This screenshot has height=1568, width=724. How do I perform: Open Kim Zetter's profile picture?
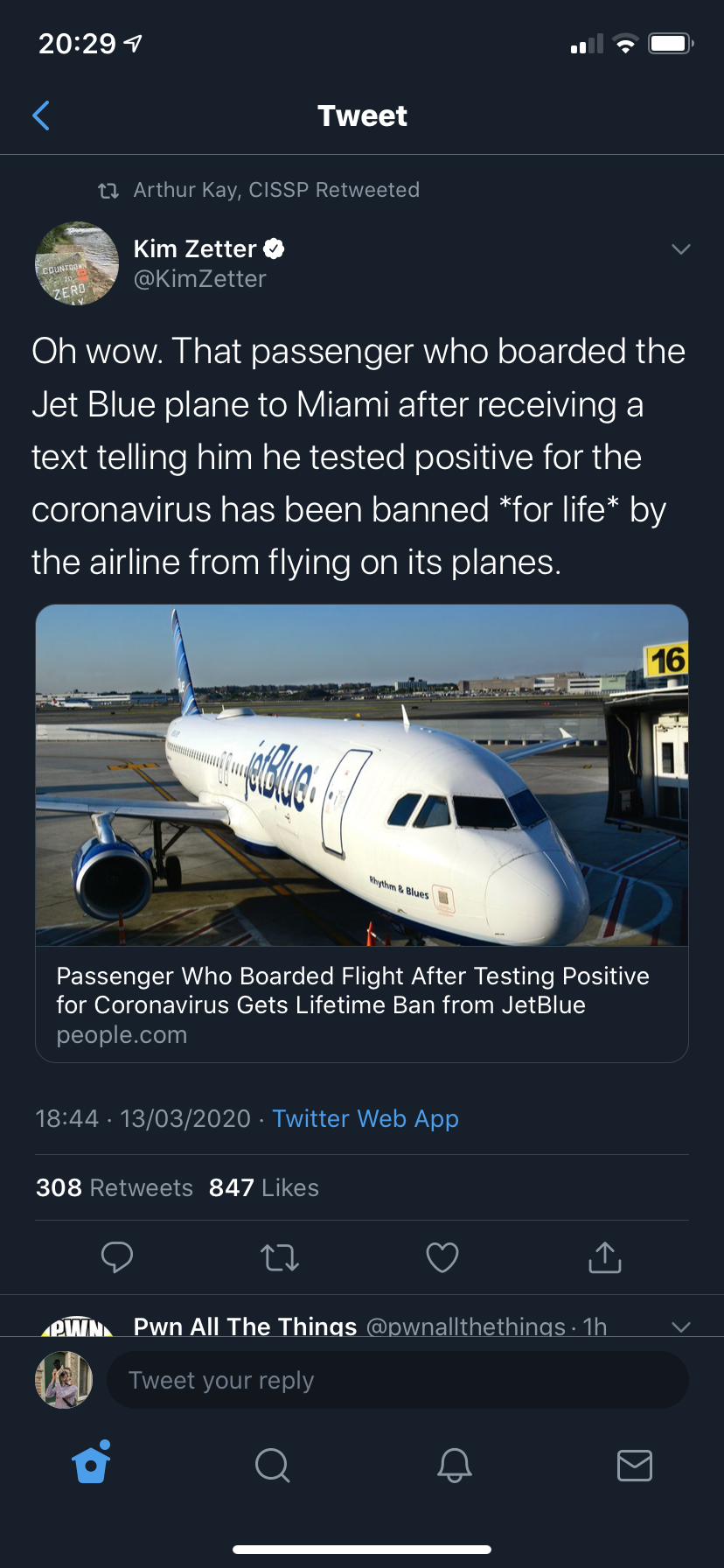click(77, 262)
